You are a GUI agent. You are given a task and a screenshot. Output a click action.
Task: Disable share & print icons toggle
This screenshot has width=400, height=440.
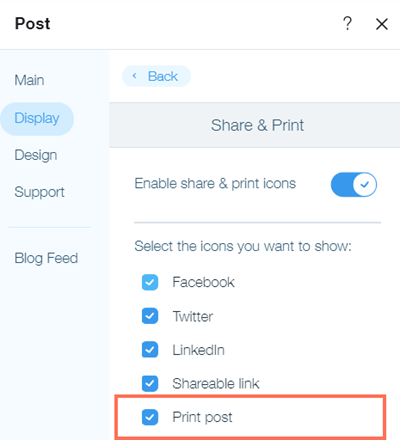point(354,184)
